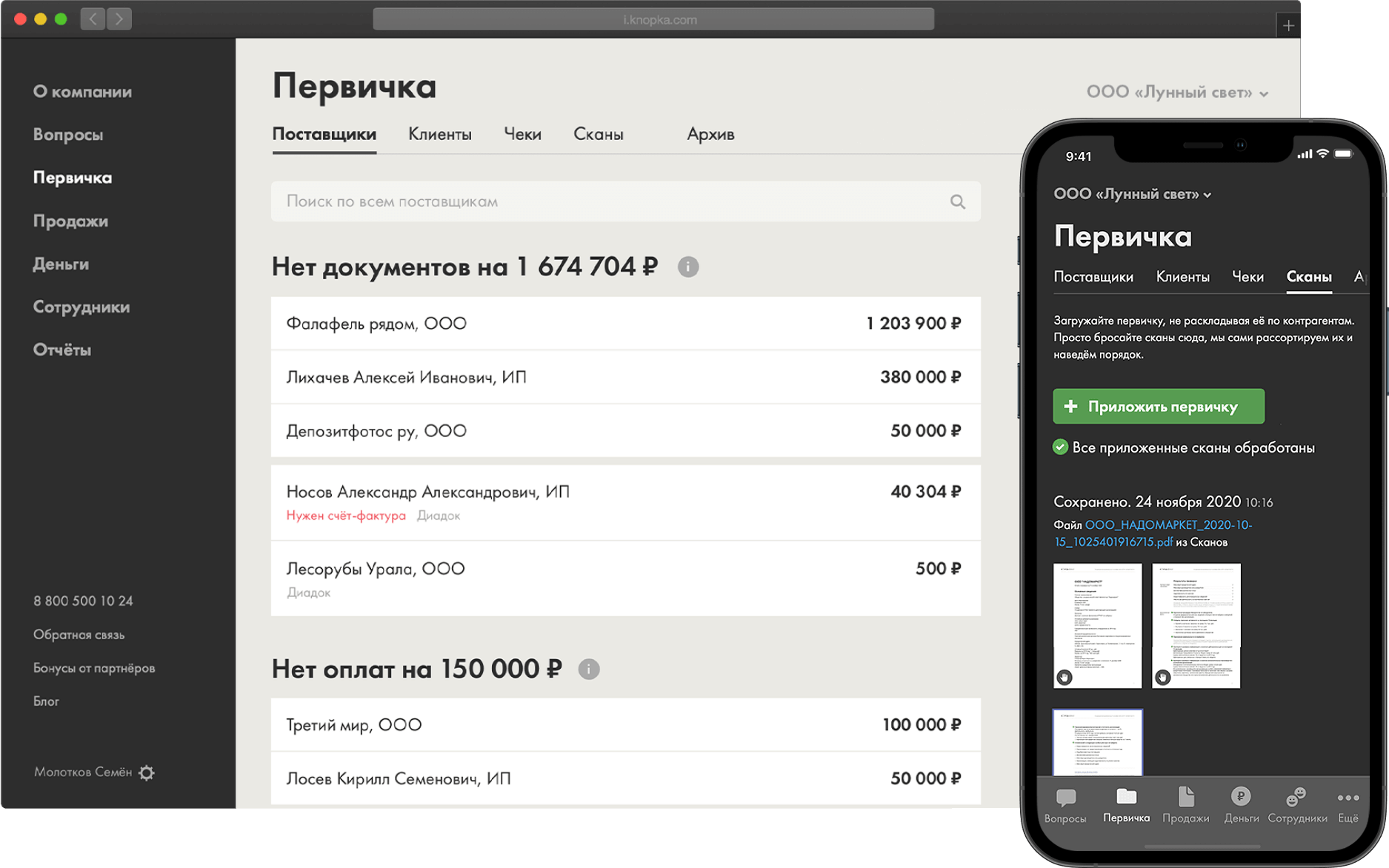The height and width of the screenshot is (868, 1389).
Task: Click the search magnifier icon in supplier search
Action: [x=957, y=201]
